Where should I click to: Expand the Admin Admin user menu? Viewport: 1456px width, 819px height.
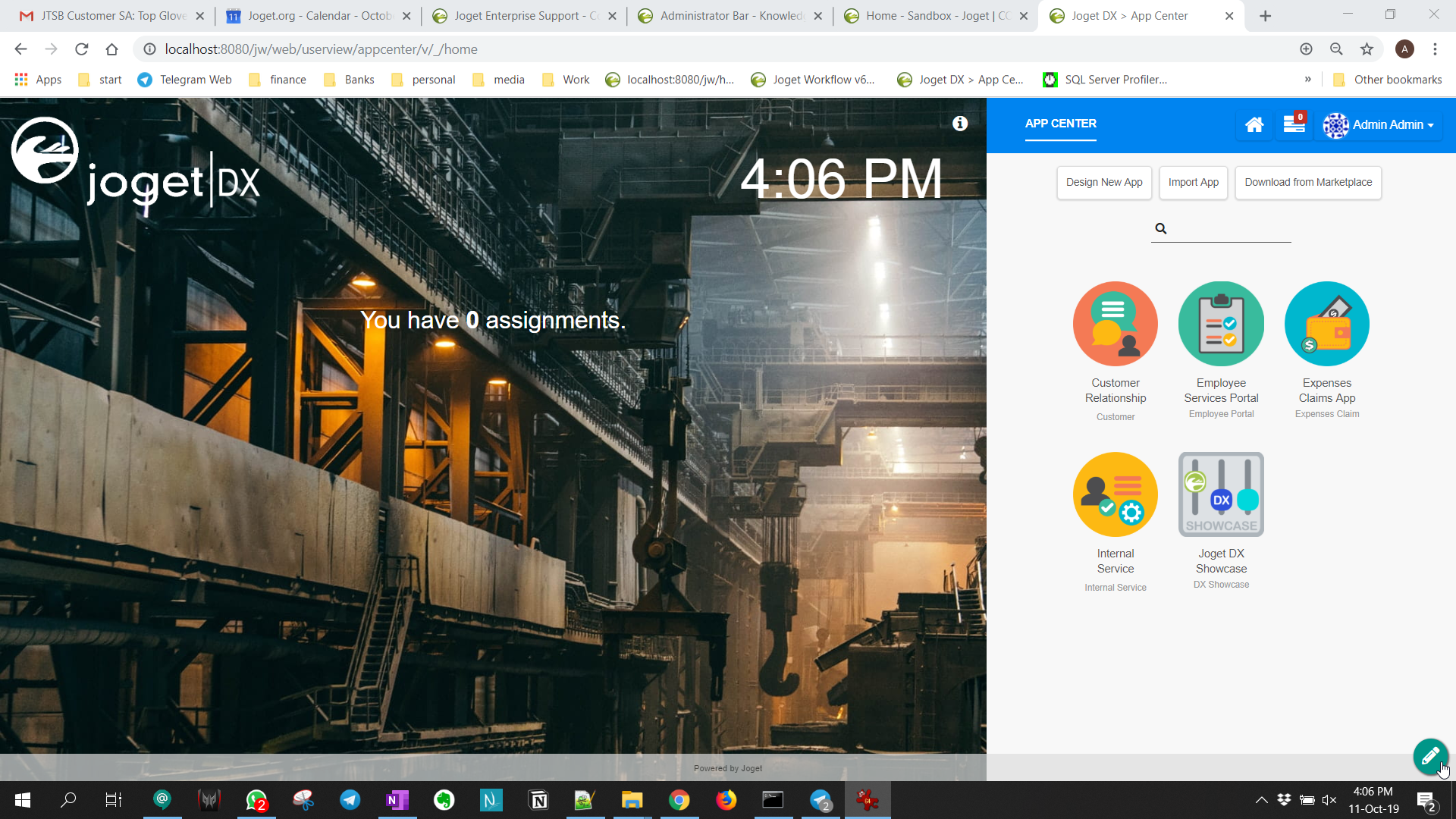click(x=1379, y=125)
